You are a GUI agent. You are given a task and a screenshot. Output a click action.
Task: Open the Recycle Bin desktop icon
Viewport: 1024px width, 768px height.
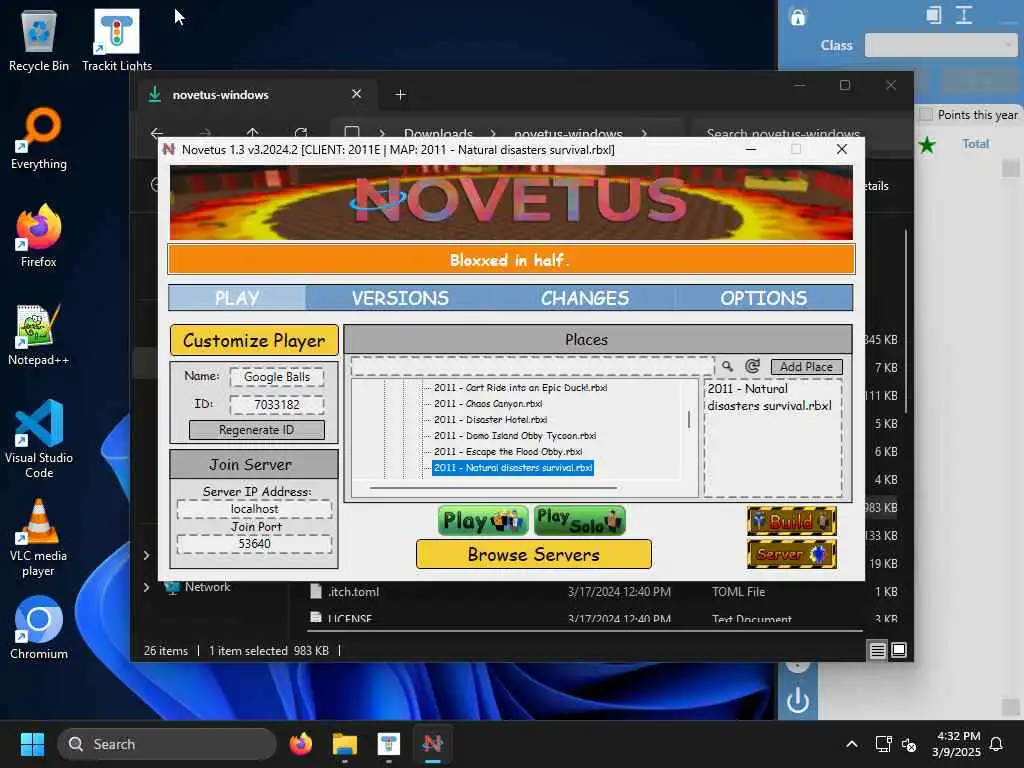(39, 40)
